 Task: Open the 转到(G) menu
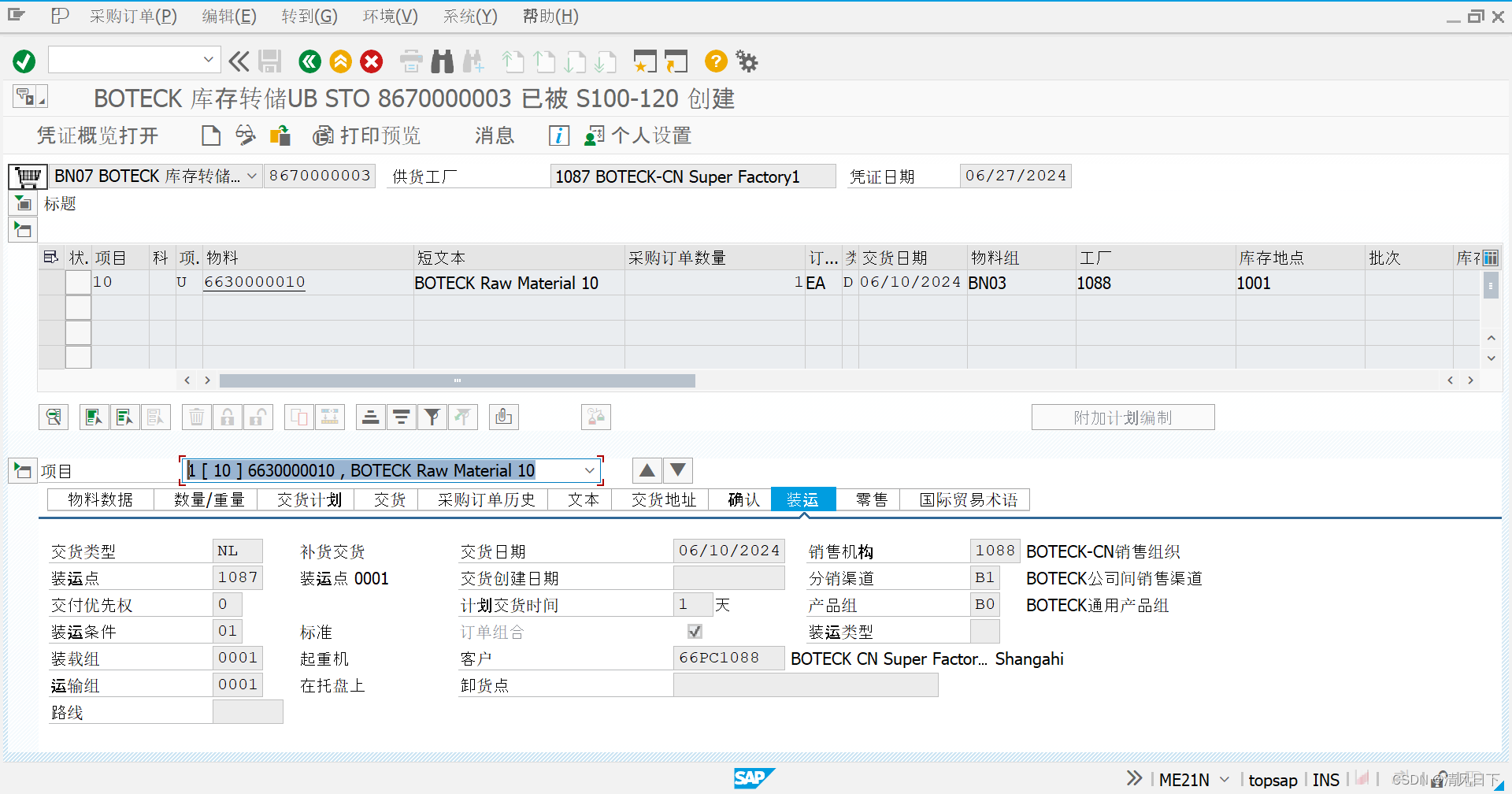(309, 16)
